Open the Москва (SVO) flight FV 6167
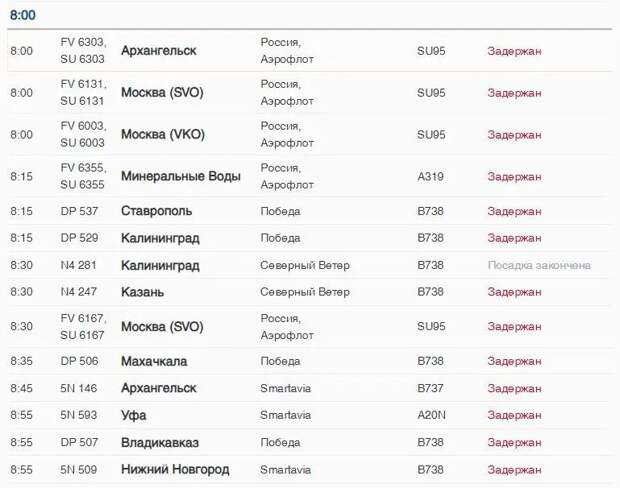Image resolution: width=620 pixels, height=488 pixels. coord(310,327)
